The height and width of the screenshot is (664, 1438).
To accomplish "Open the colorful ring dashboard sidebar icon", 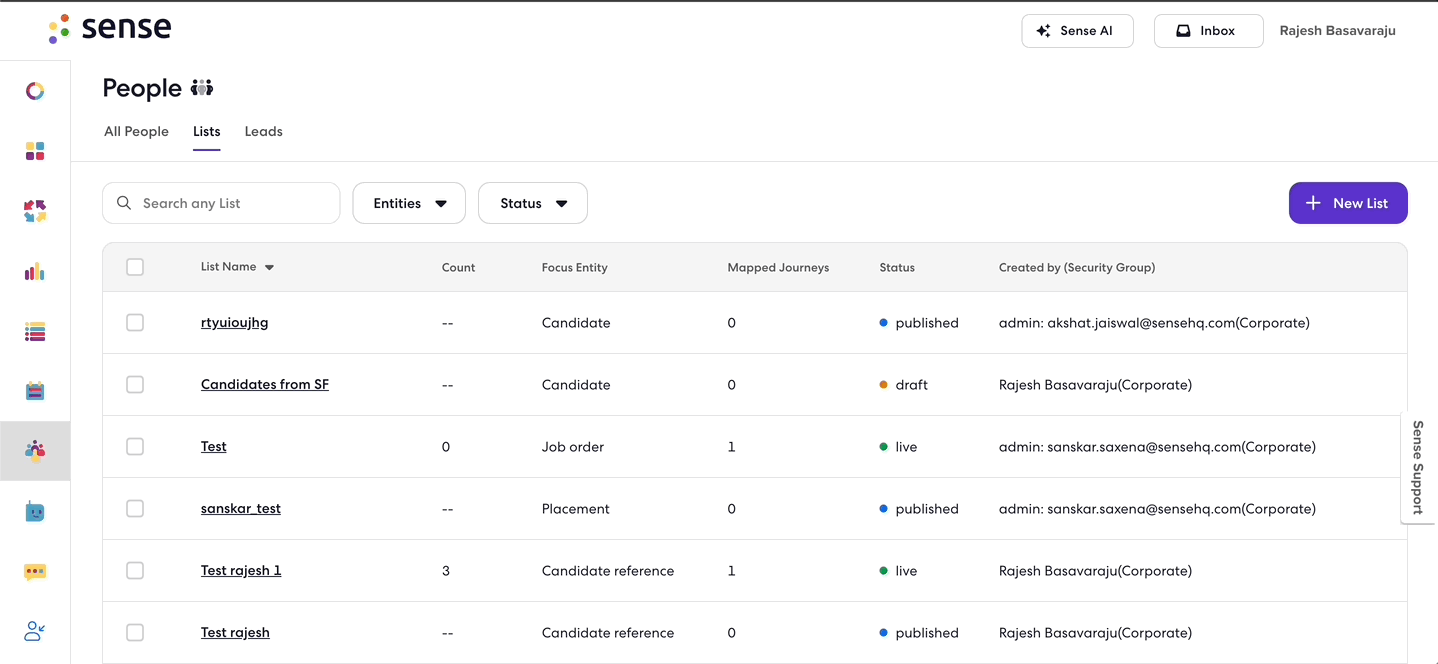I will click(35, 91).
